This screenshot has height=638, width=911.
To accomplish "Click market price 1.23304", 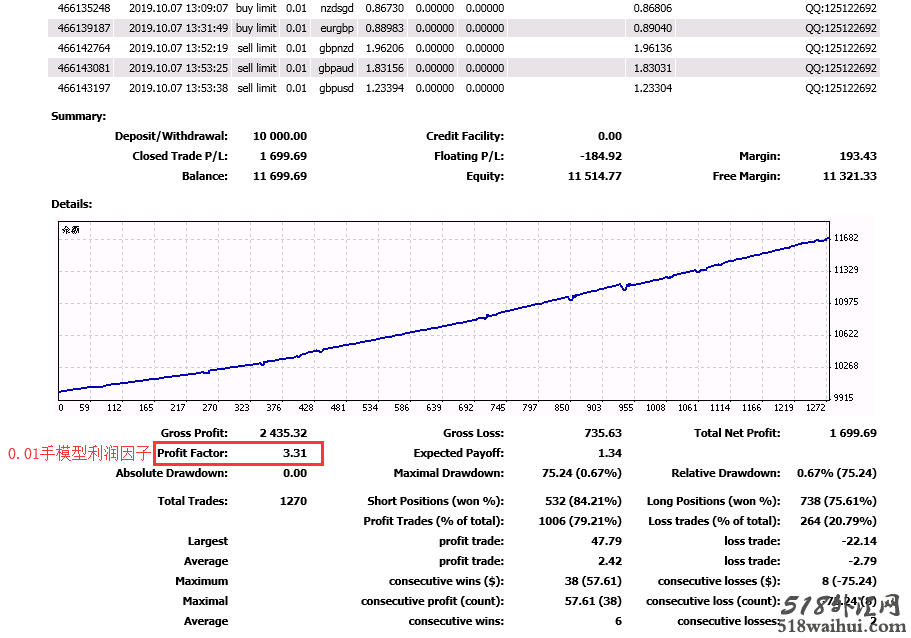I will tap(652, 88).
